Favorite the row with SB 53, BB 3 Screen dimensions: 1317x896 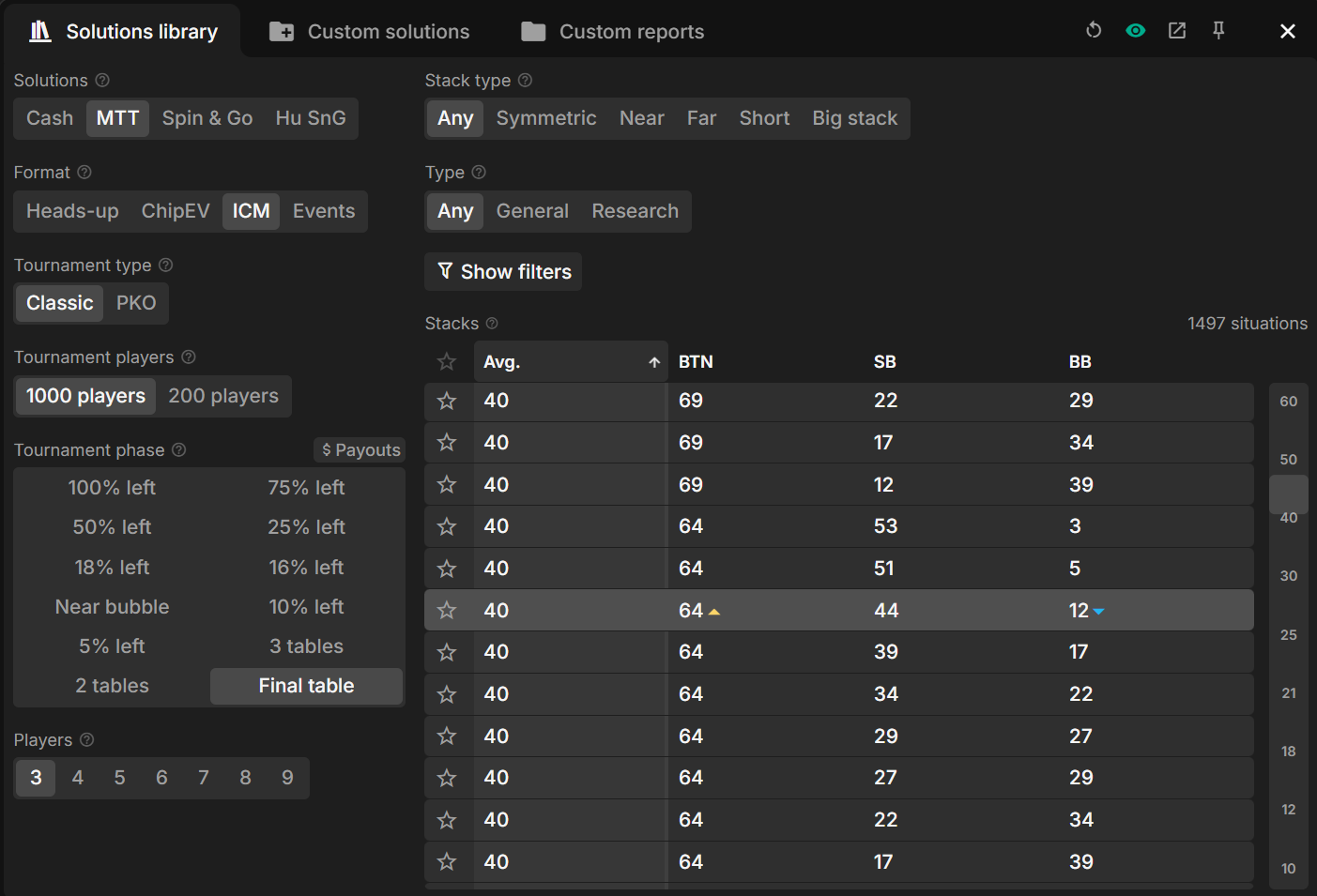coord(447,527)
